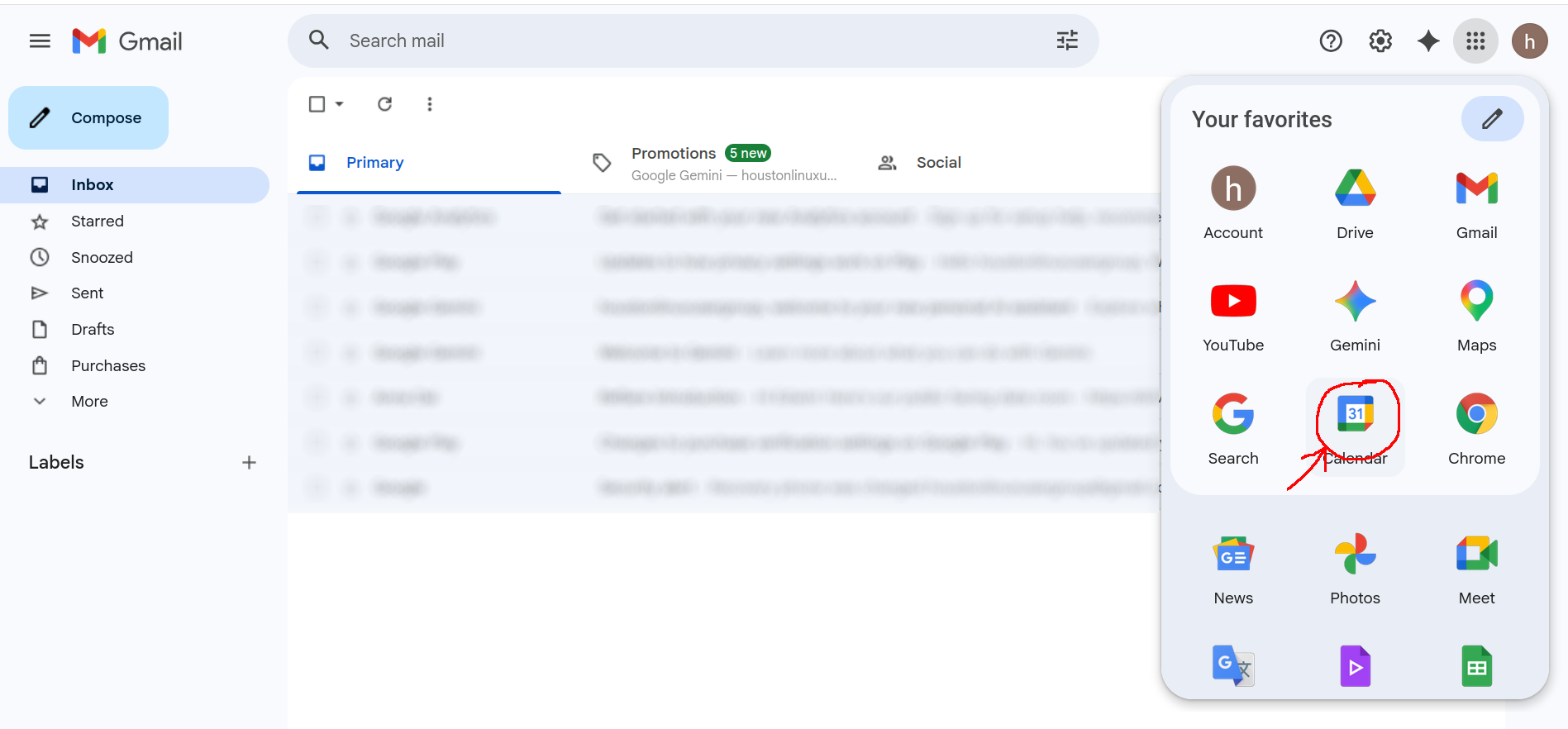Toggle the main menu hamburger icon
Viewport: 1568px width, 729px height.
(40, 41)
